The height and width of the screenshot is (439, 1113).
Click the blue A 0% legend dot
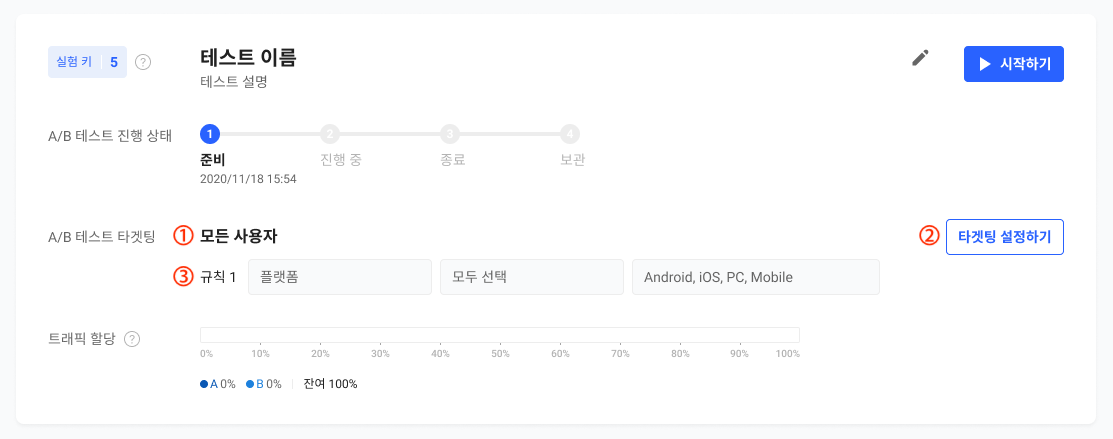204,384
